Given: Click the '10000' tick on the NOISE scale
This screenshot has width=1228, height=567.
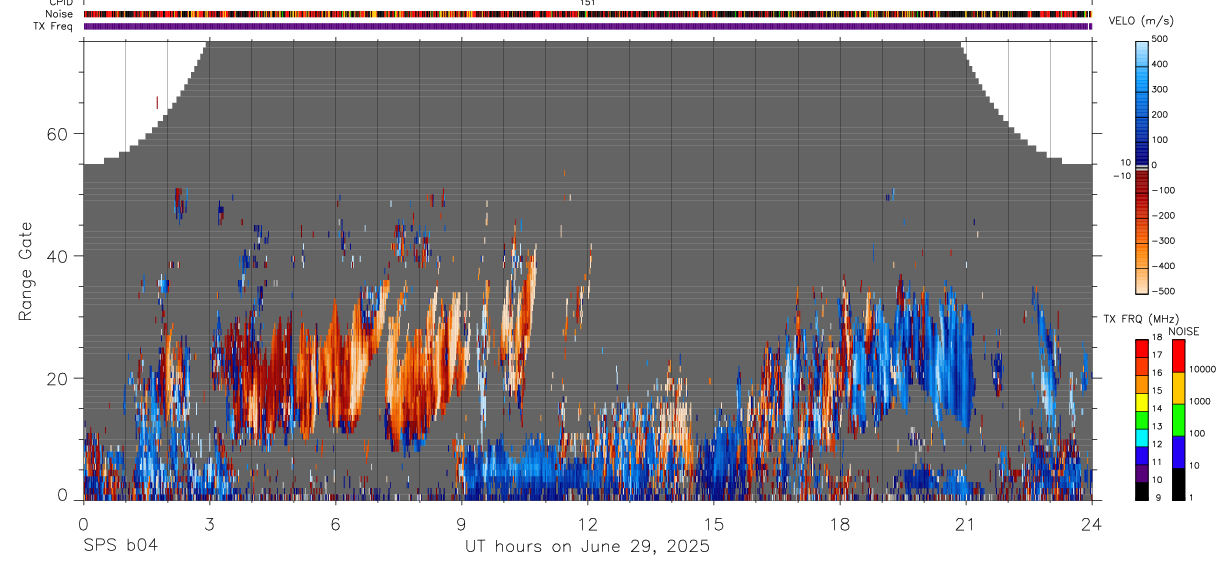Looking at the screenshot, I should (x=1202, y=369).
